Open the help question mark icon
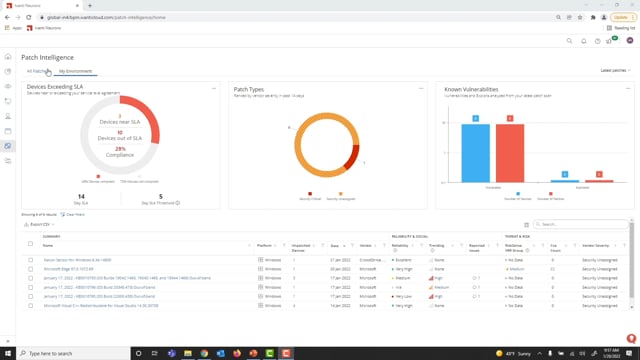The height and width of the screenshot is (360, 640). [597, 41]
